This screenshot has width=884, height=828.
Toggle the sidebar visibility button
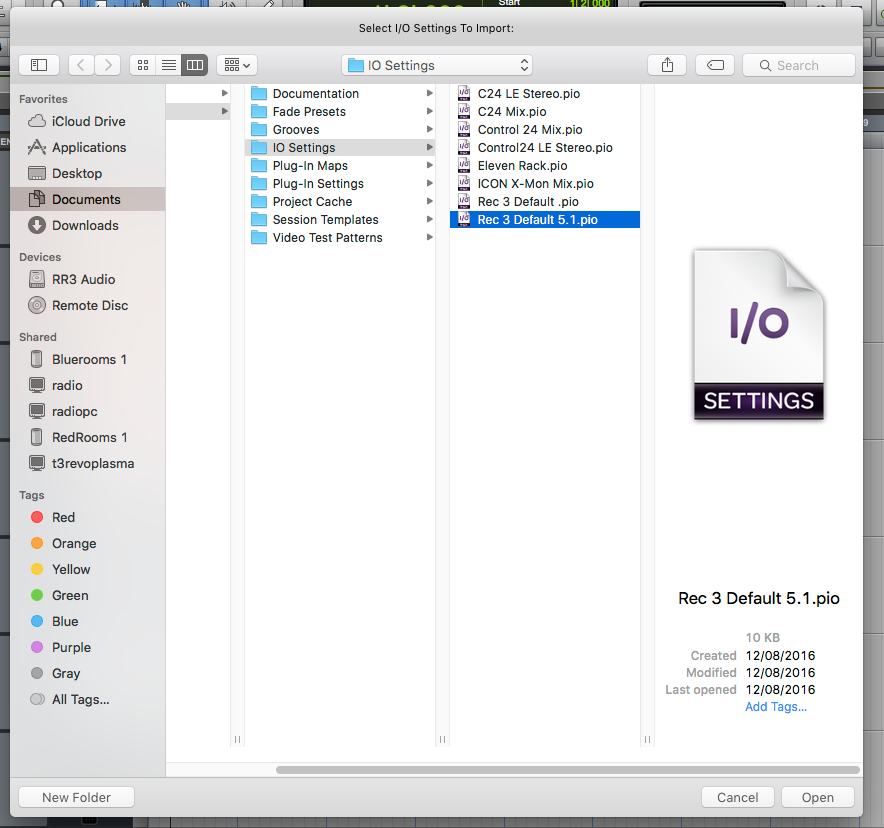[39, 65]
